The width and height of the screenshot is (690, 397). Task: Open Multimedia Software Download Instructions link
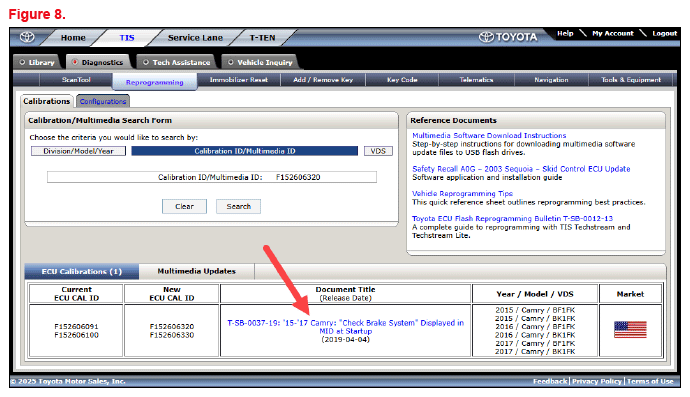489,136
